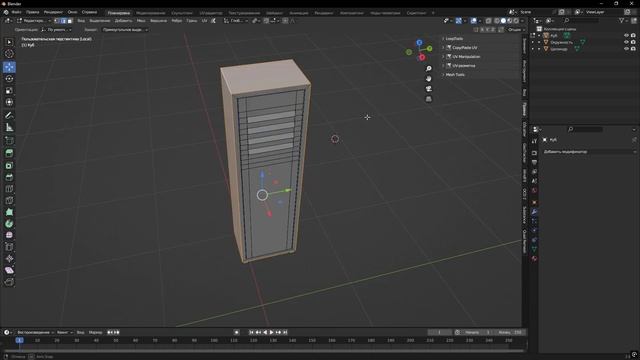
Task: Select solid viewport shading mode
Action: coord(503,20)
